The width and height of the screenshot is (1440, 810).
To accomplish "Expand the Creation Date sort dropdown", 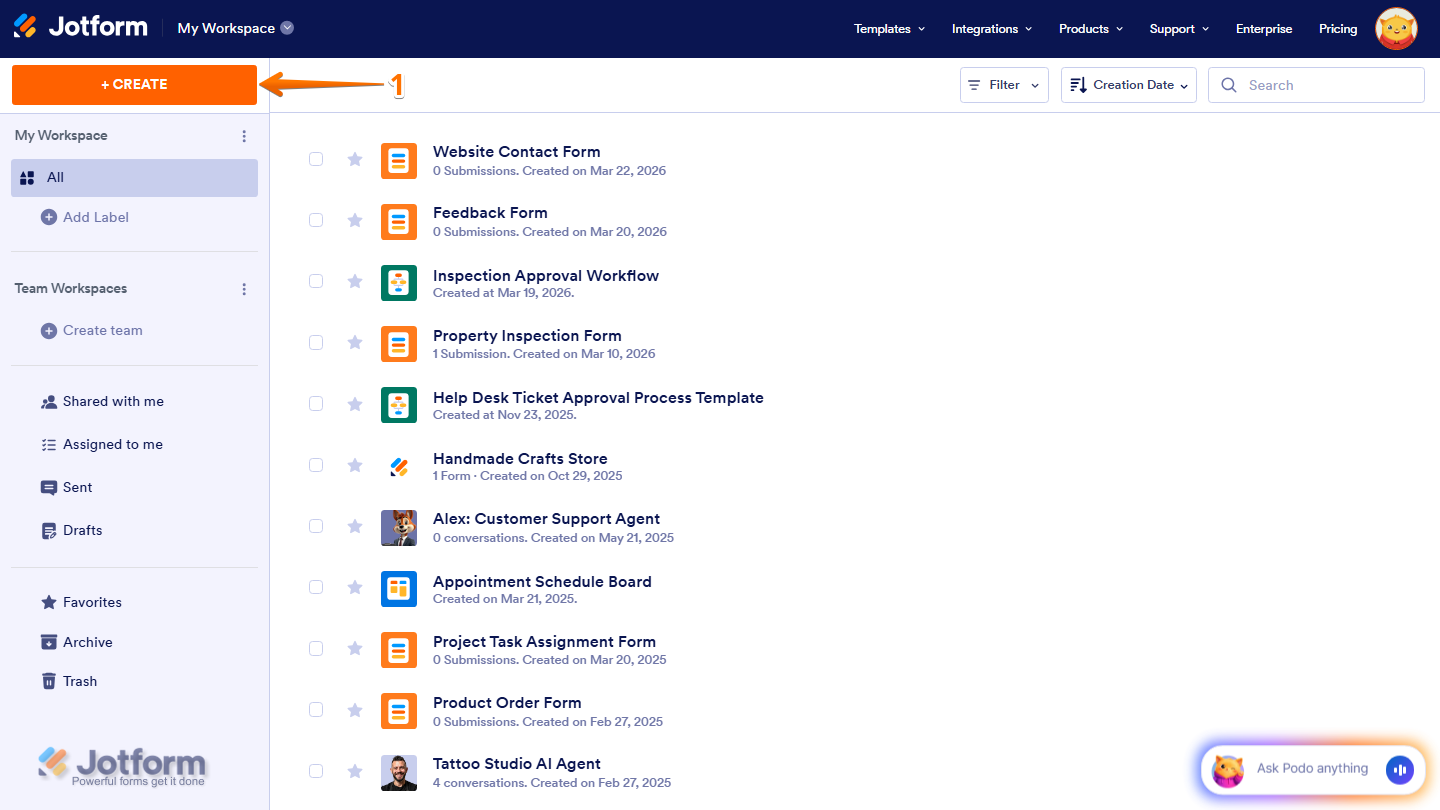I will click(1128, 84).
